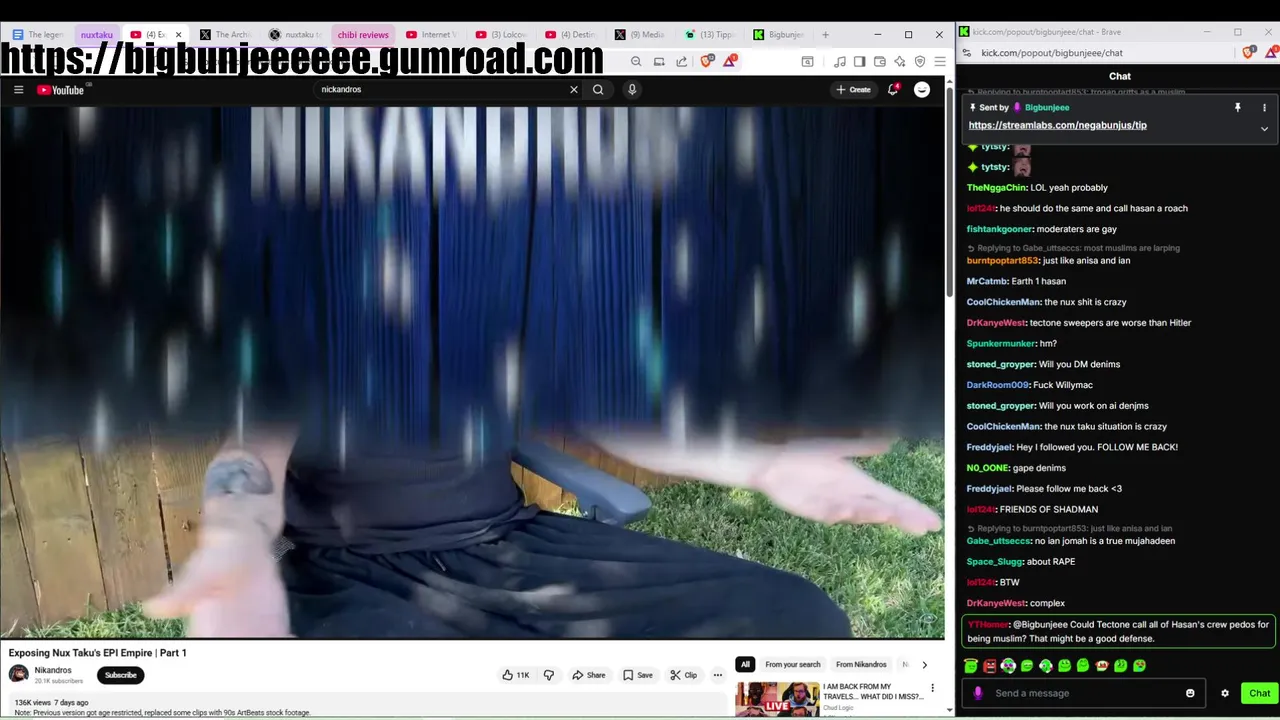The image size is (1280, 720).
Task: Open Brave VPN shield icon
Action: pyautogui.click(x=920, y=62)
